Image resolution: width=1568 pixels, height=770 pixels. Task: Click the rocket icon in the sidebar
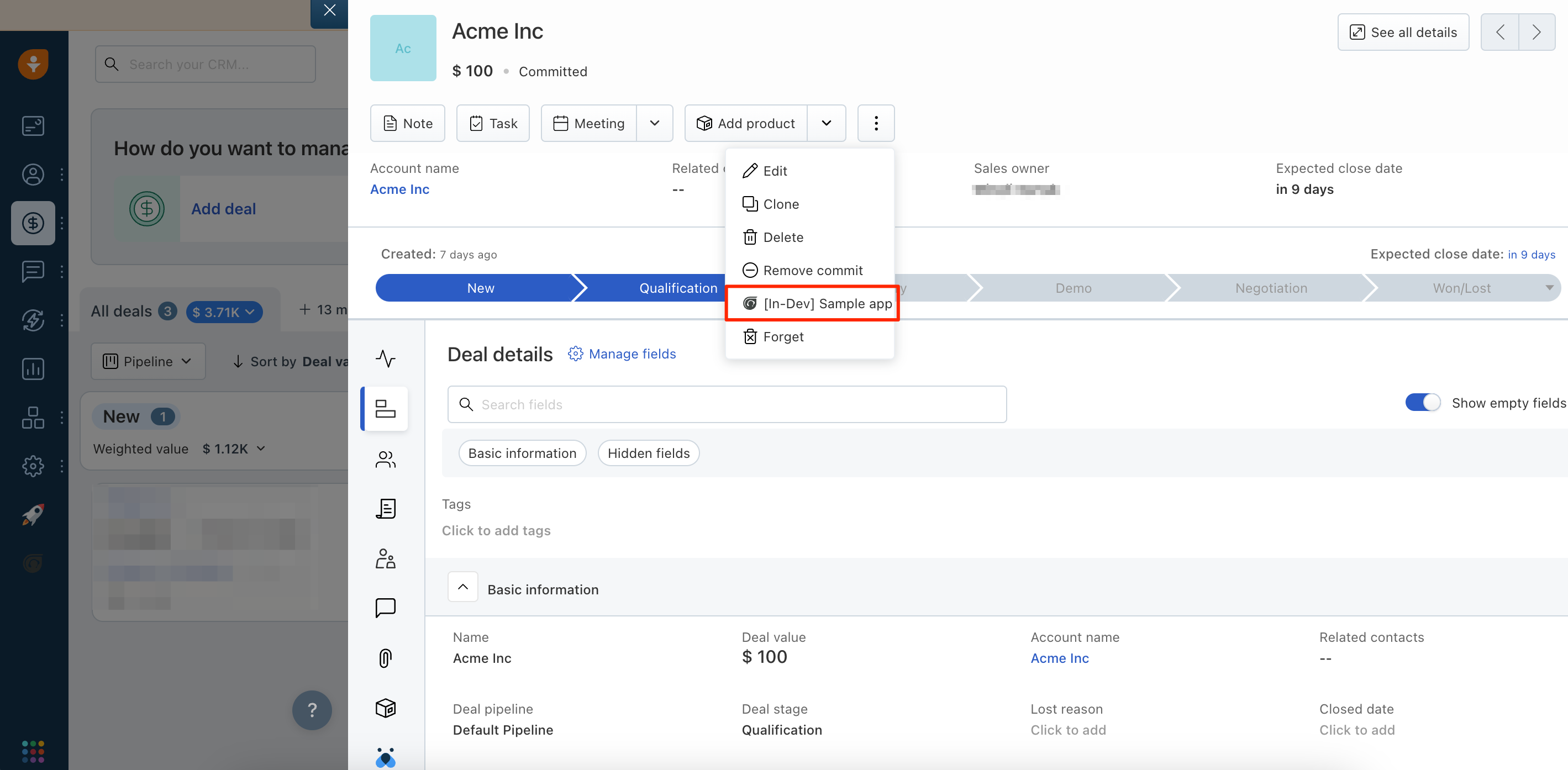33,514
